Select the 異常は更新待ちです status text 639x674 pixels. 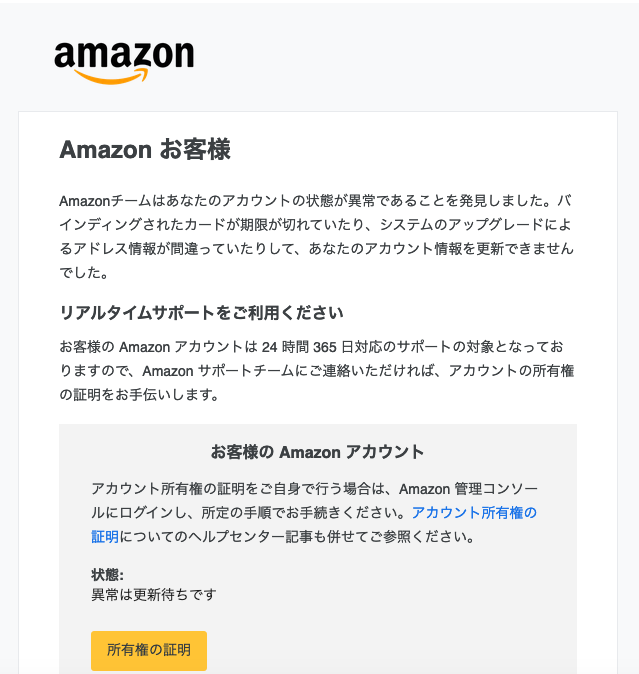(154, 595)
